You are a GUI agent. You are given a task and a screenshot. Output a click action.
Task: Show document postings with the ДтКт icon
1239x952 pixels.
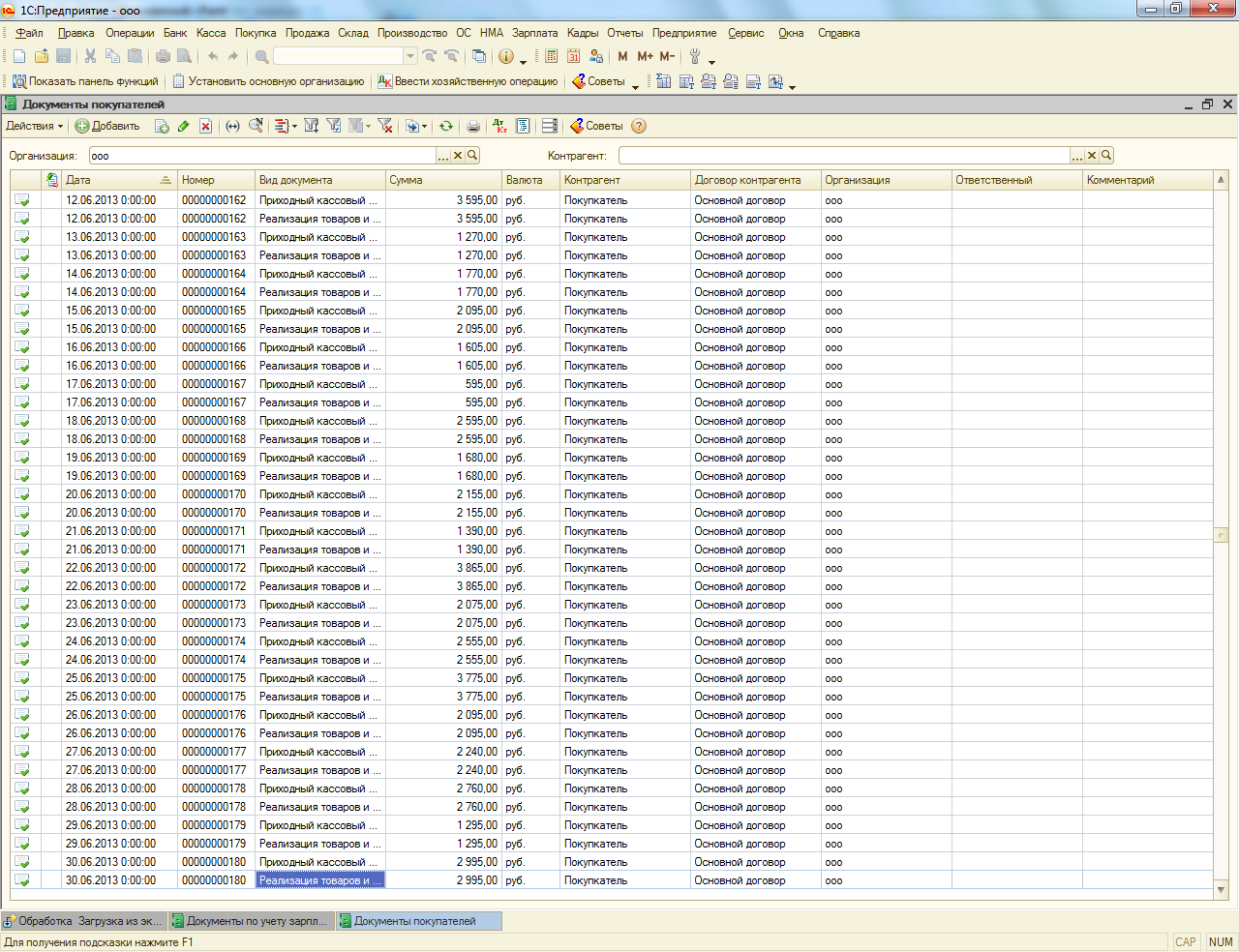pos(499,126)
